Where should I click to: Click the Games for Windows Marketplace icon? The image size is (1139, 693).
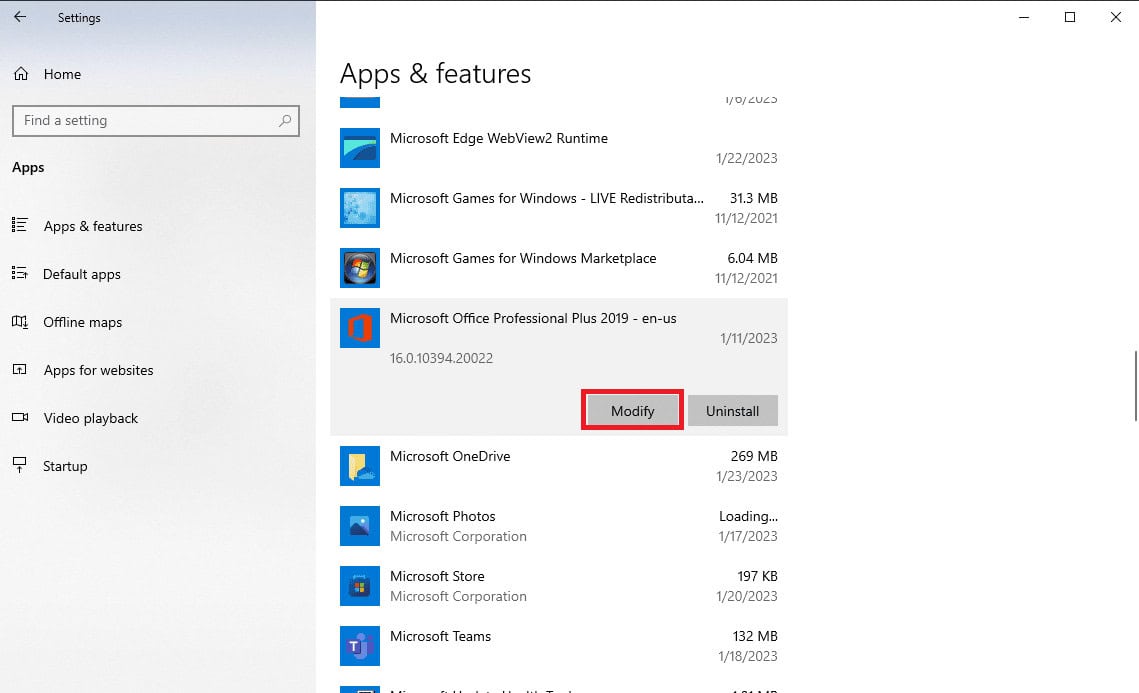[x=360, y=268]
